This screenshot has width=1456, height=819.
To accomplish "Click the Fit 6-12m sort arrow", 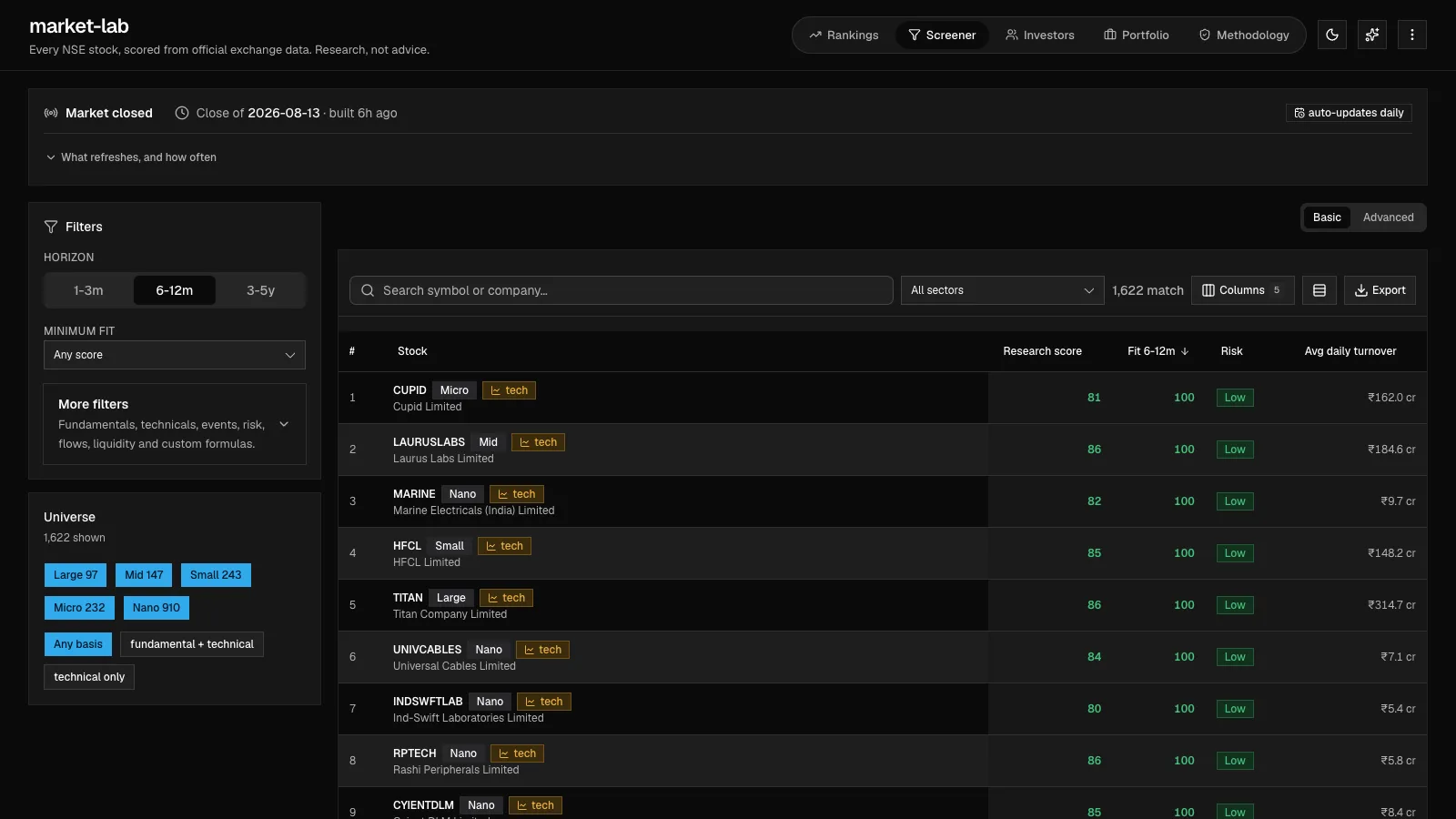I will coord(1185,351).
